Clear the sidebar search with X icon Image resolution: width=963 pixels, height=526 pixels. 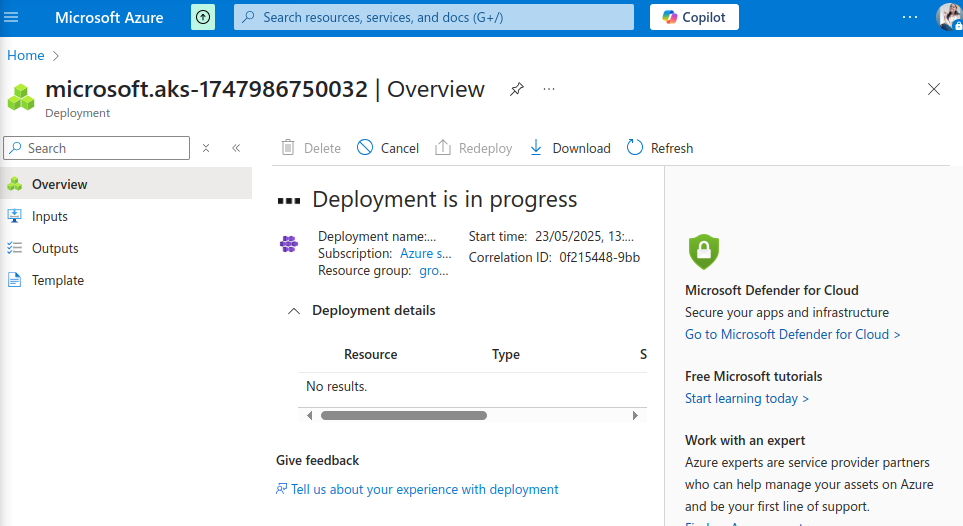point(206,148)
